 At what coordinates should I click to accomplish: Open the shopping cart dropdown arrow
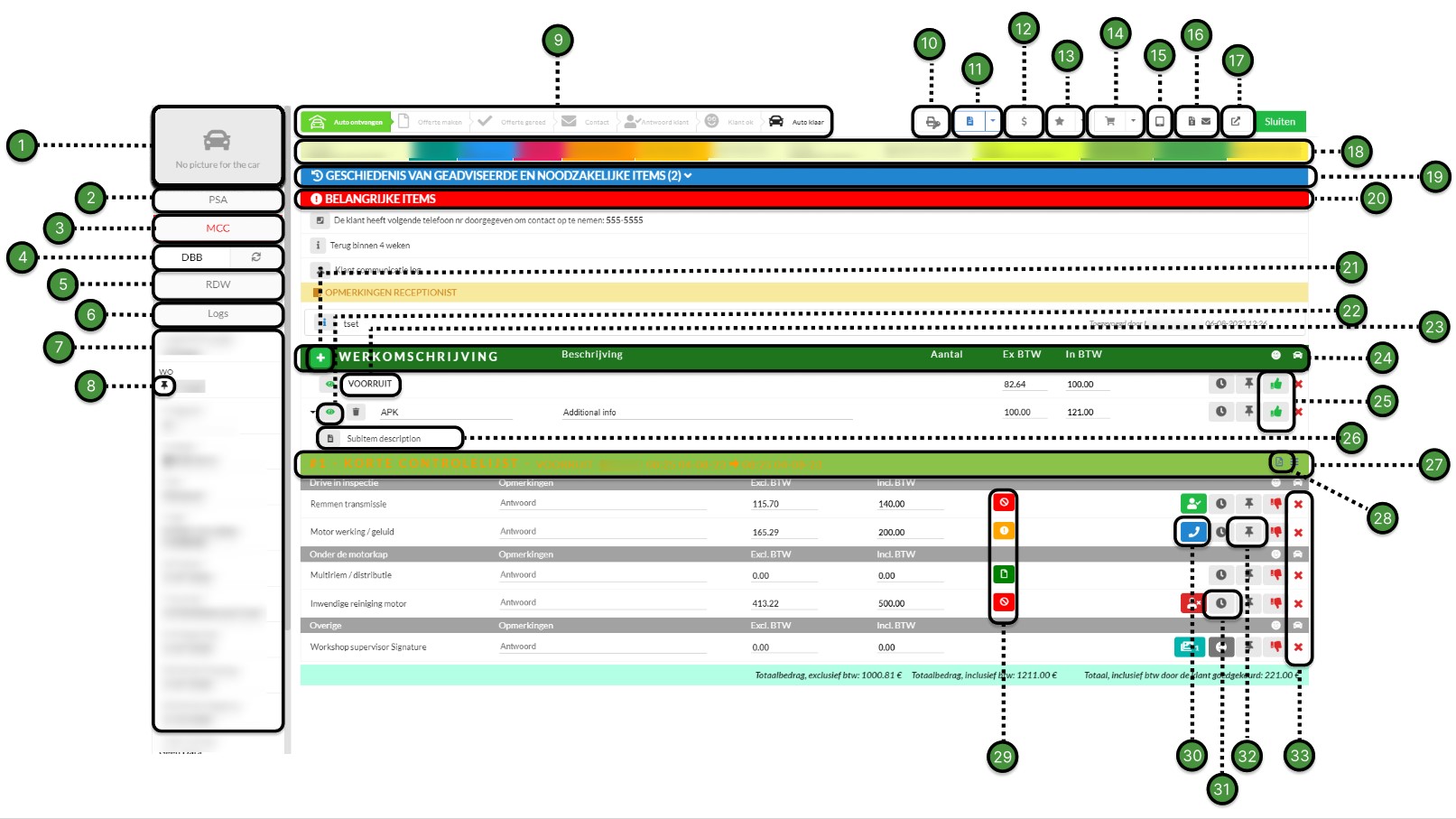coord(1133,121)
